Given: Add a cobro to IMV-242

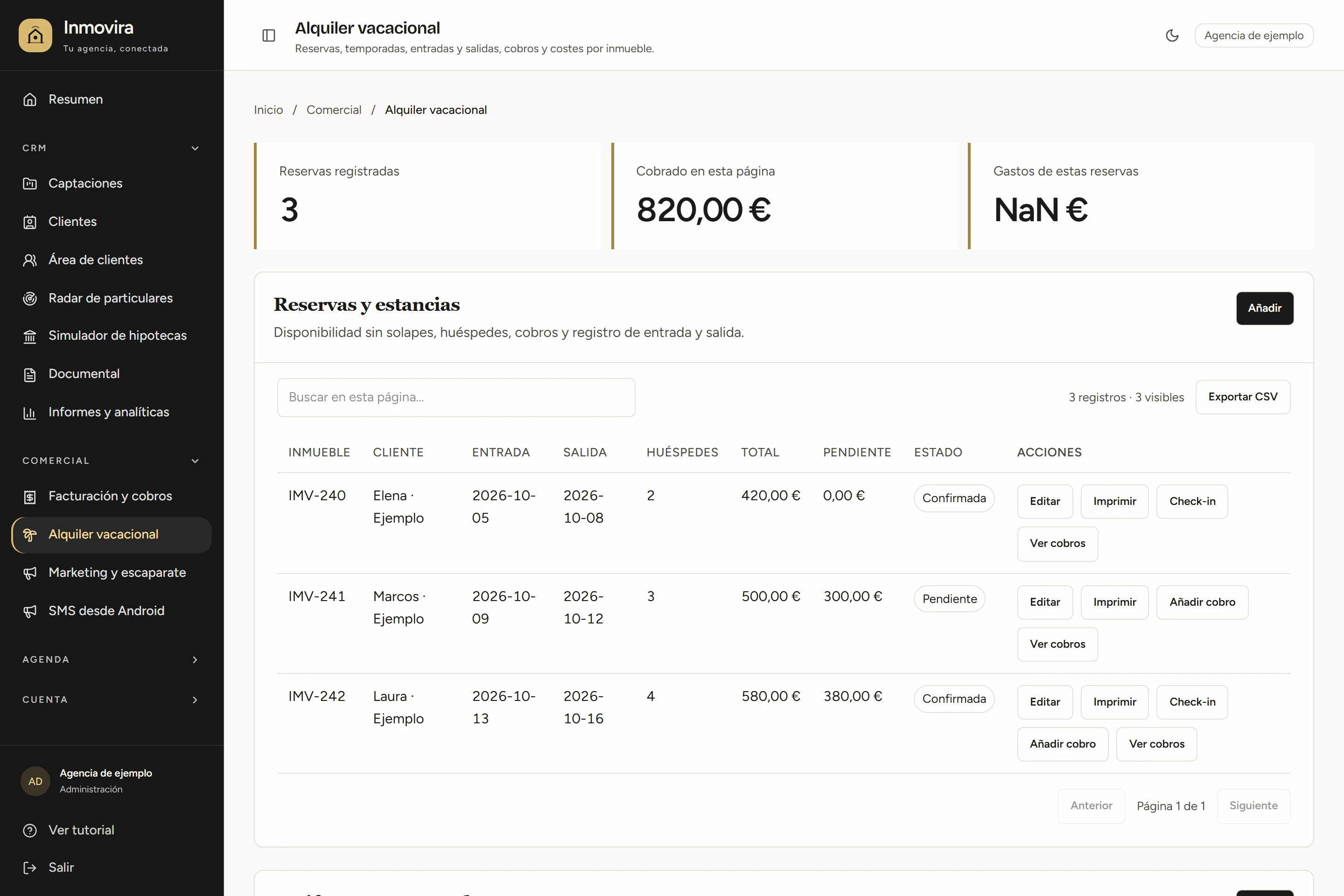Looking at the screenshot, I should pos(1062,744).
